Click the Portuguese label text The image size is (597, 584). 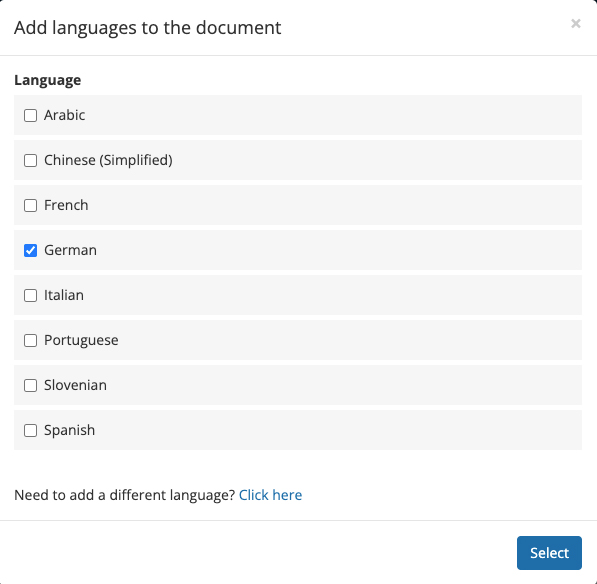(x=81, y=340)
